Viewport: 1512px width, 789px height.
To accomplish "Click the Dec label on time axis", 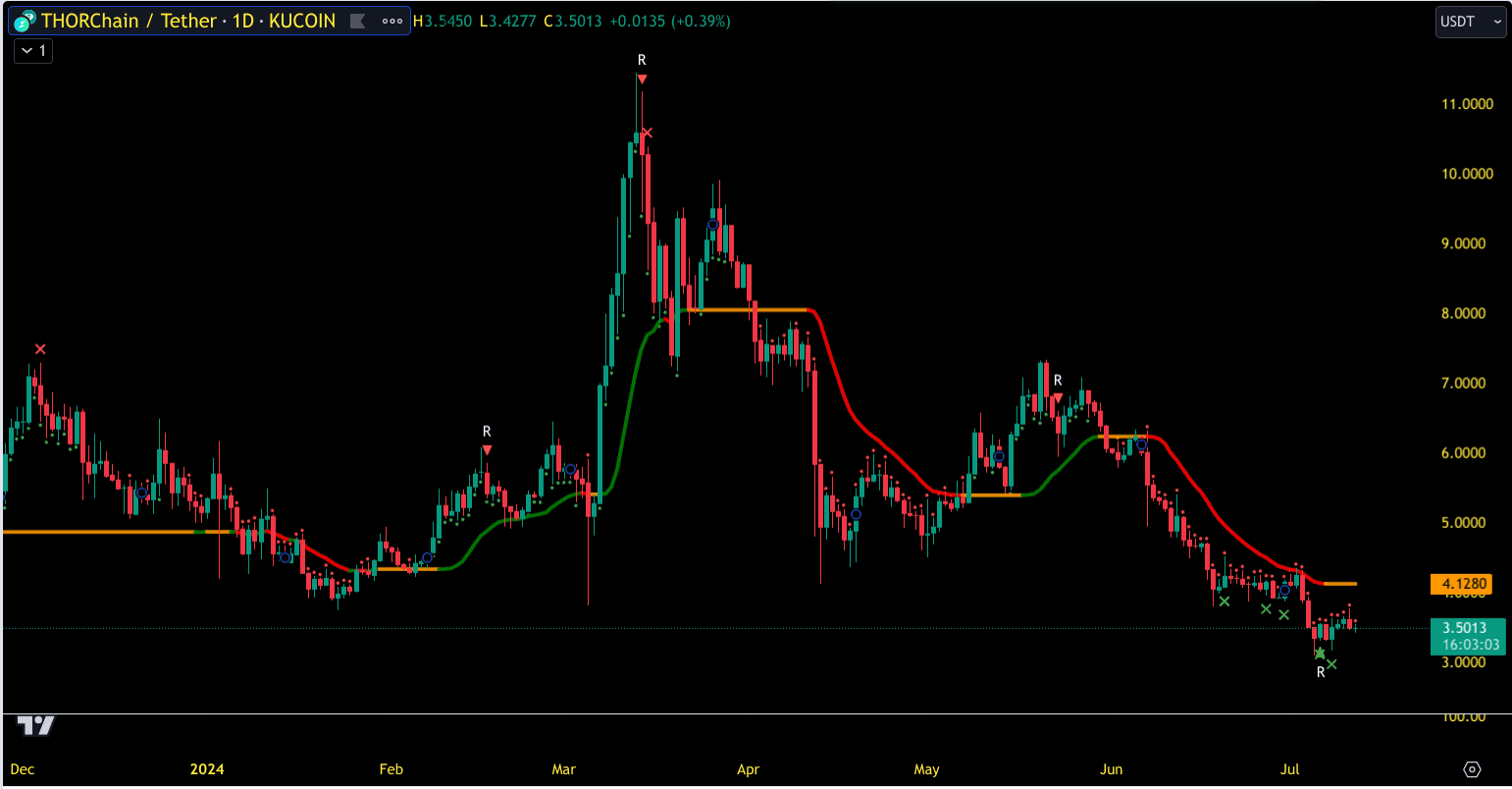I will [22, 769].
